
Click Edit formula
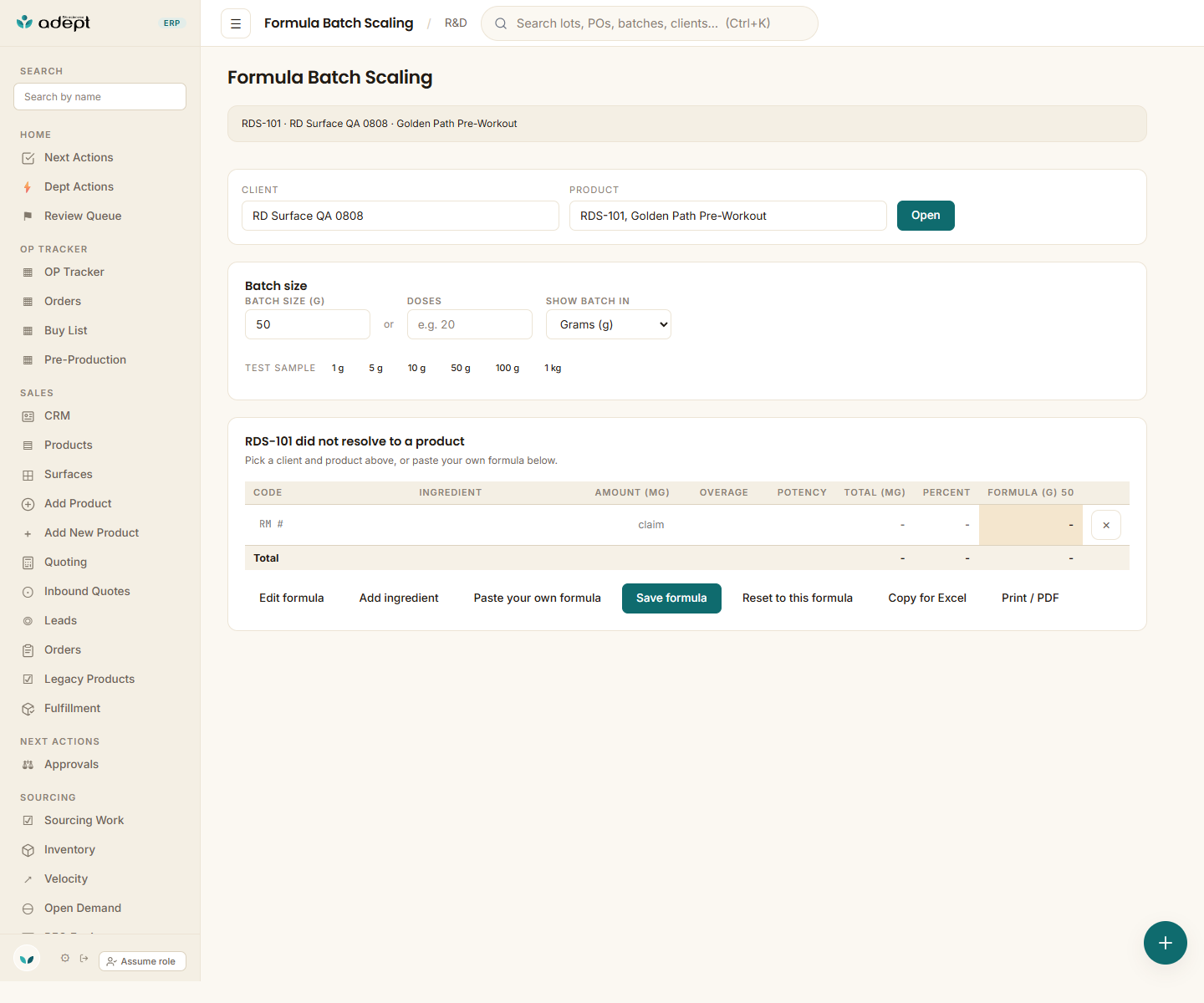point(291,598)
